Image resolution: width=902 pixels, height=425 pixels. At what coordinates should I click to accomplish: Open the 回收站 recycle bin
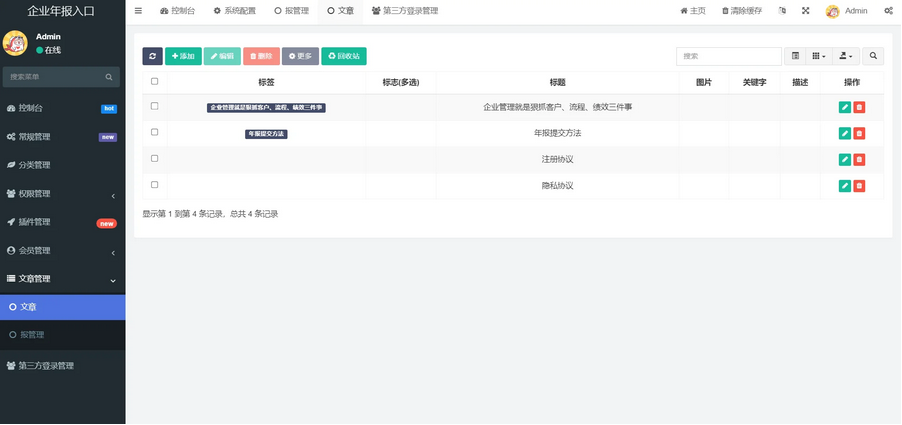343,56
